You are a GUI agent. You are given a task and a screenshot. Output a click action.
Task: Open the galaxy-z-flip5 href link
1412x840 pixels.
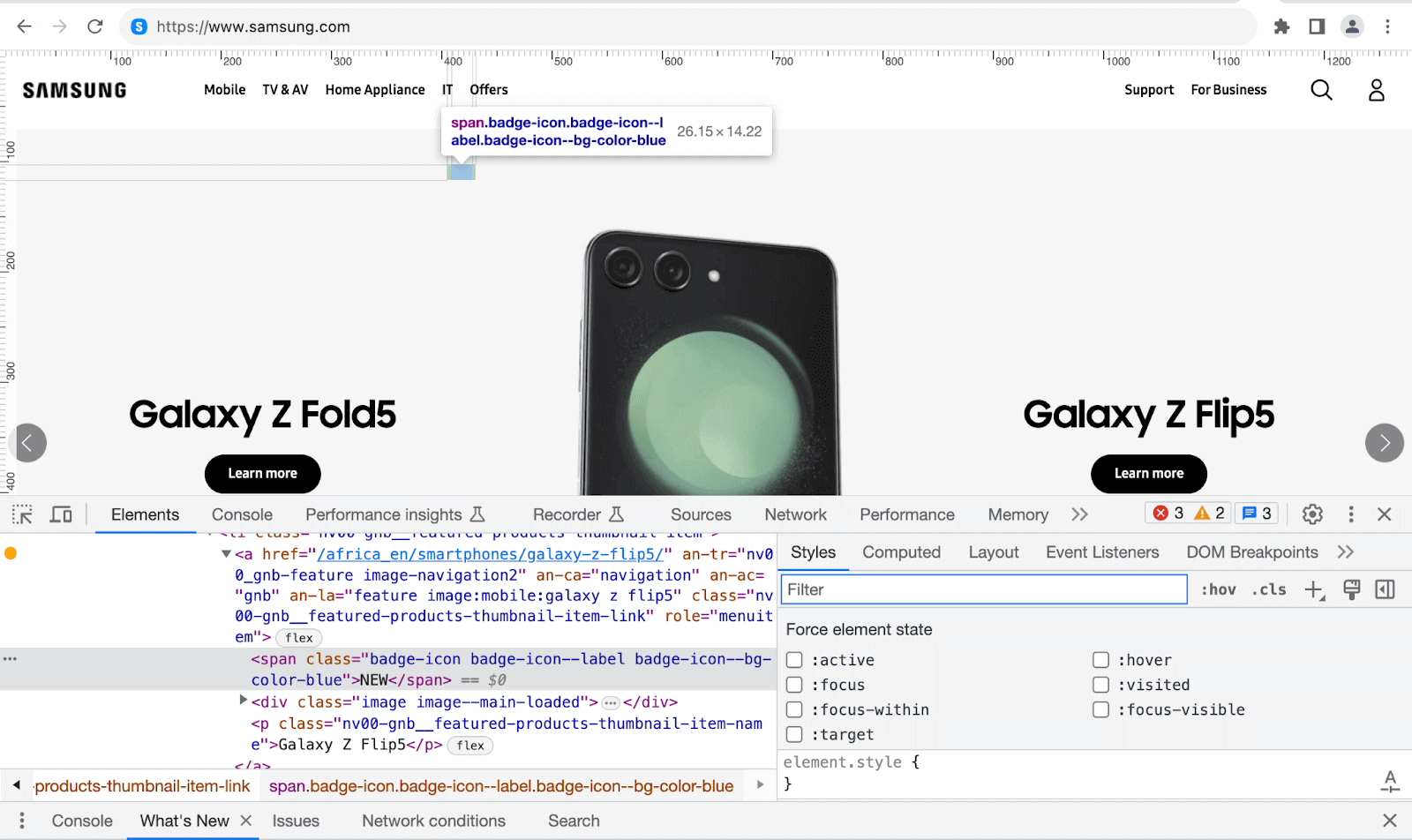[490, 554]
